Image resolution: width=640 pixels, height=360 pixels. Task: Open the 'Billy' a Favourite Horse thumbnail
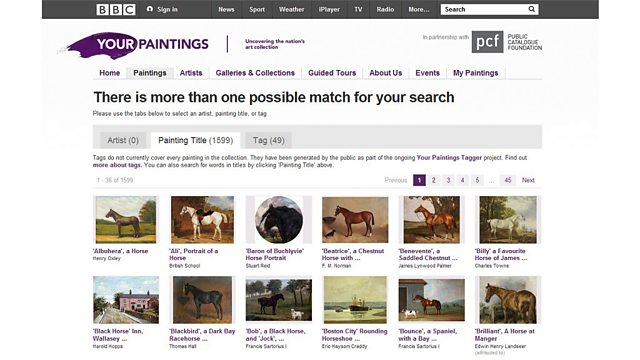[x=508, y=220]
